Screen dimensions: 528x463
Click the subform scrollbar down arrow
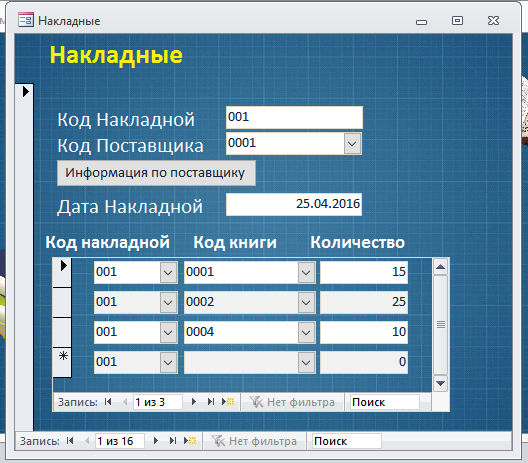point(440,384)
